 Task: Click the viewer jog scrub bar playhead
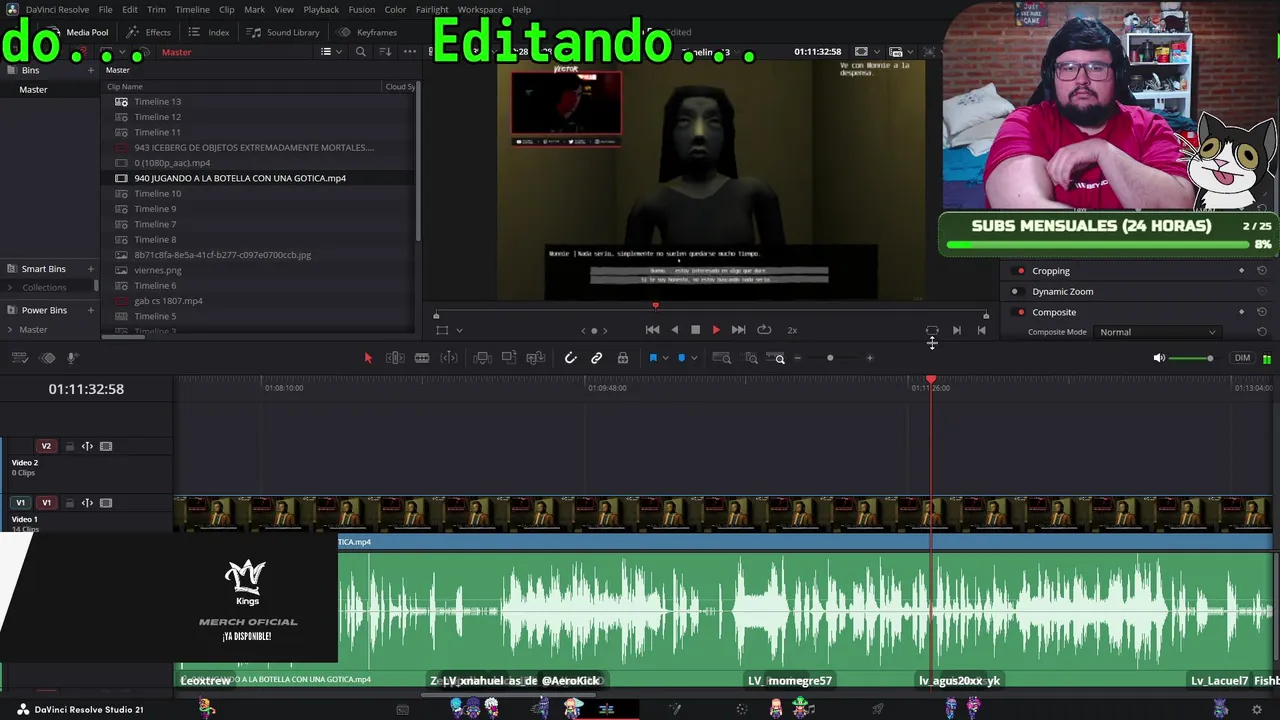(x=655, y=306)
